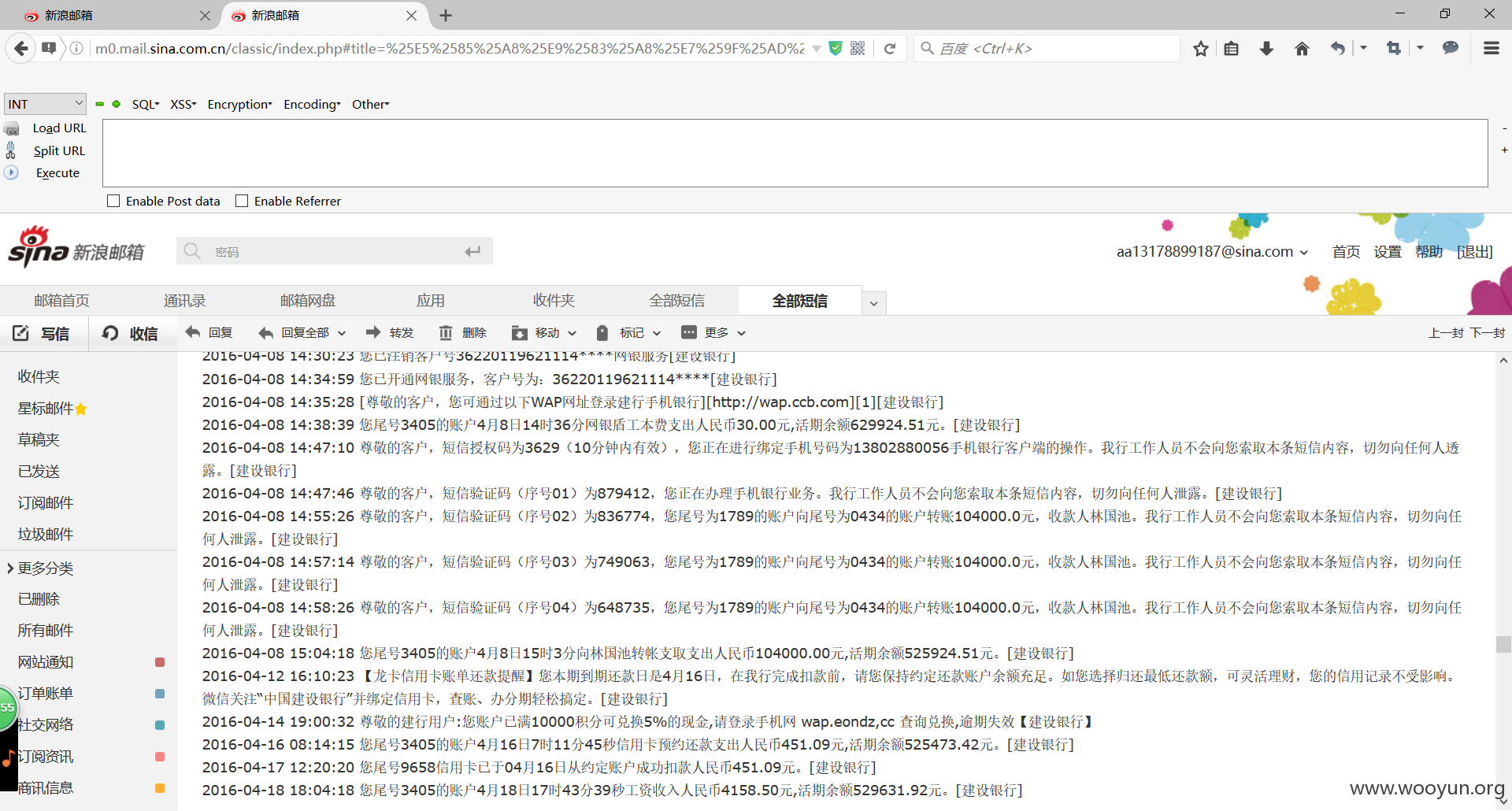Click the reload page icon
Viewport: 1512px width, 811px height.
pos(890,49)
